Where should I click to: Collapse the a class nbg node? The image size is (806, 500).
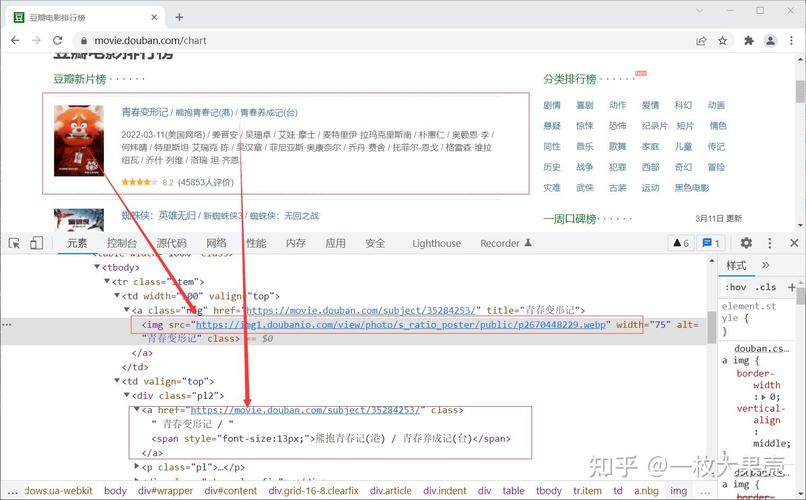click(x=127, y=310)
